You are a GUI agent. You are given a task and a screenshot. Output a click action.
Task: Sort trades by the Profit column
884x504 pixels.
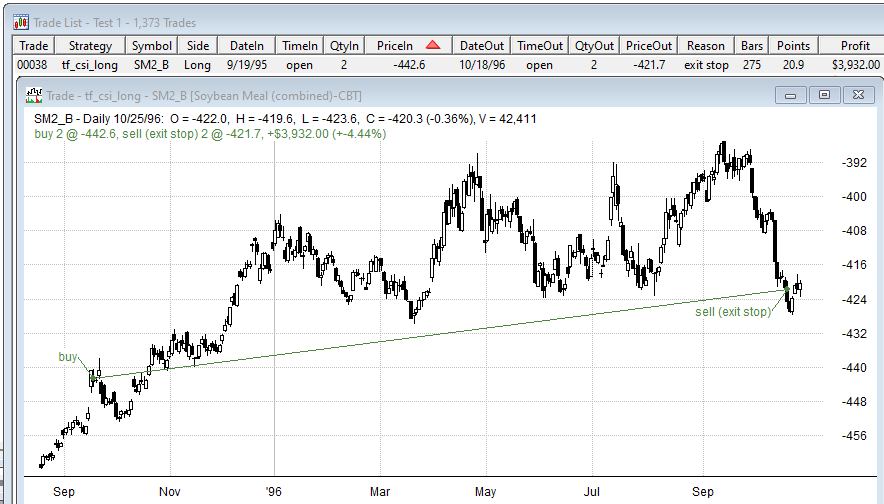click(855, 45)
